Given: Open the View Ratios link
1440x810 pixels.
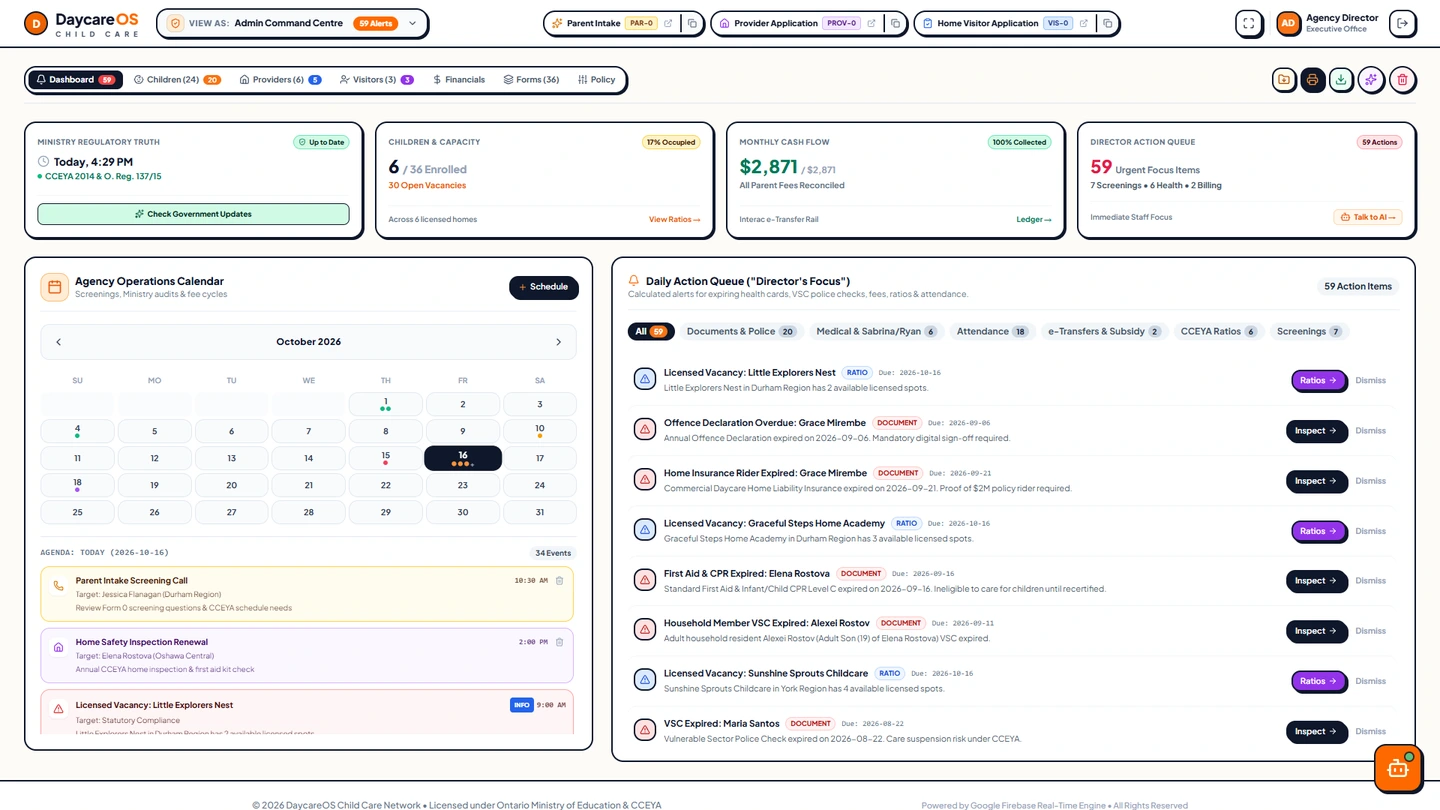Looking at the screenshot, I should click(x=675, y=219).
